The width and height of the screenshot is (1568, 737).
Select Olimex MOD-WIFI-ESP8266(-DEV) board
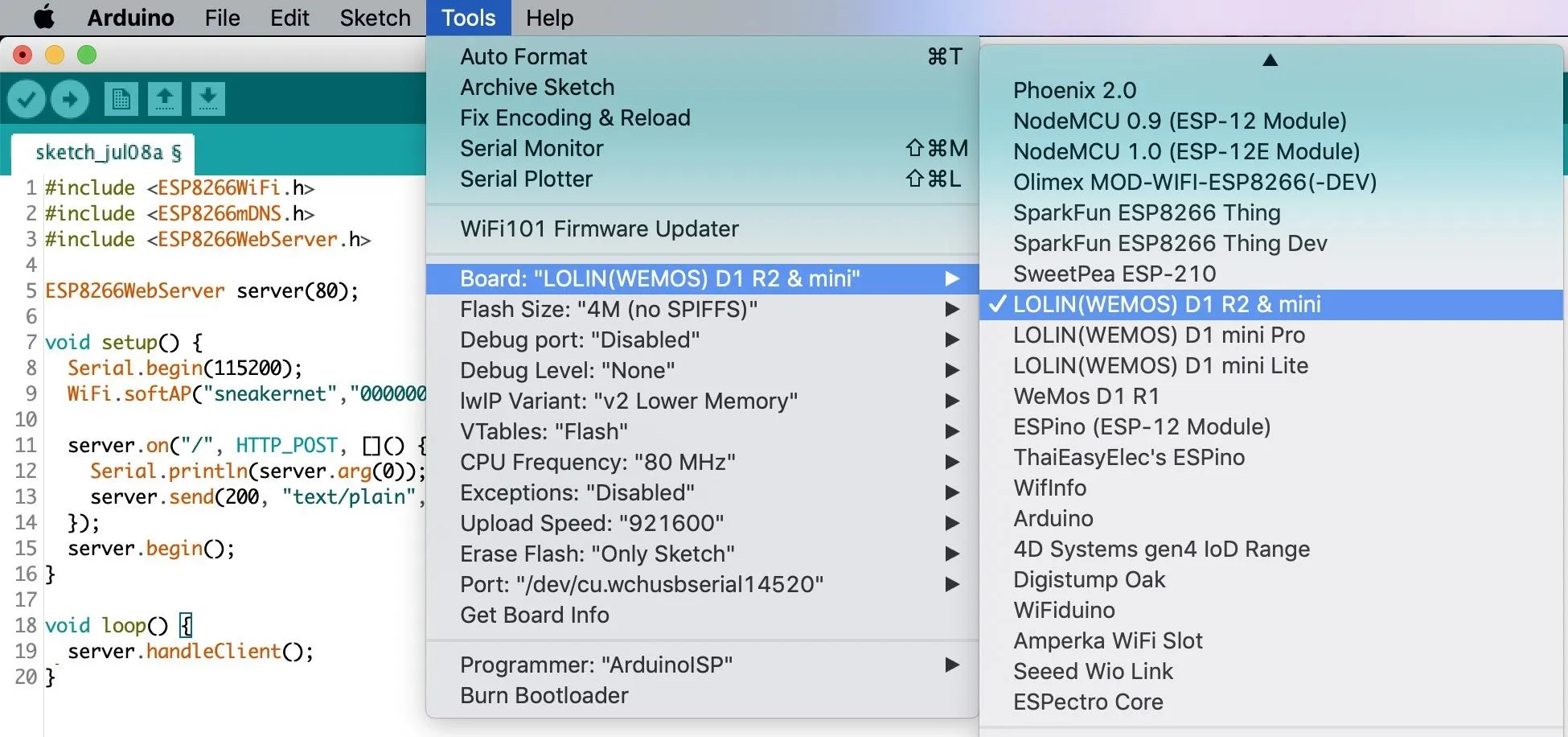(x=1271, y=182)
